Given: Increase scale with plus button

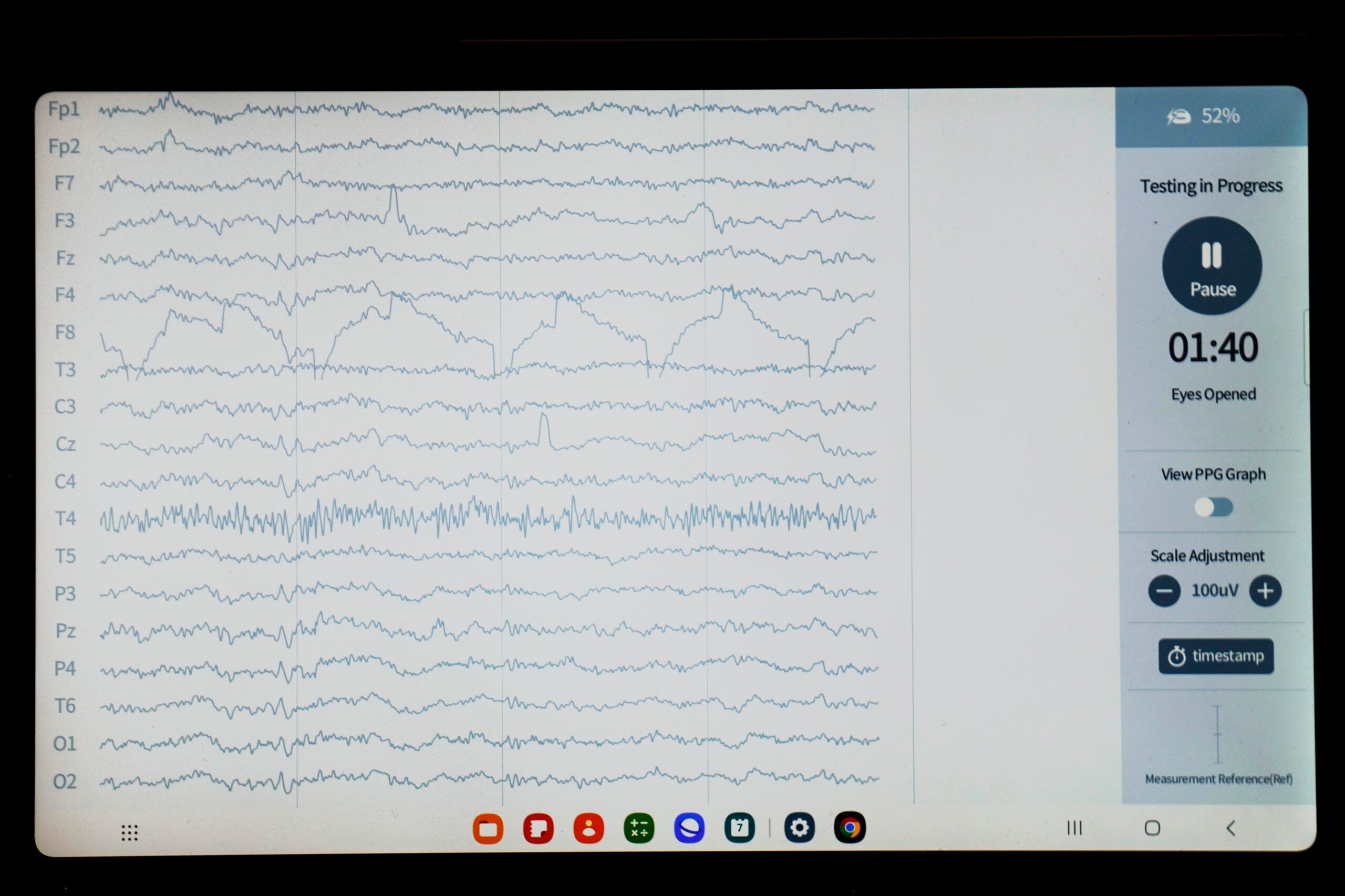Looking at the screenshot, I should [1265, 591].
